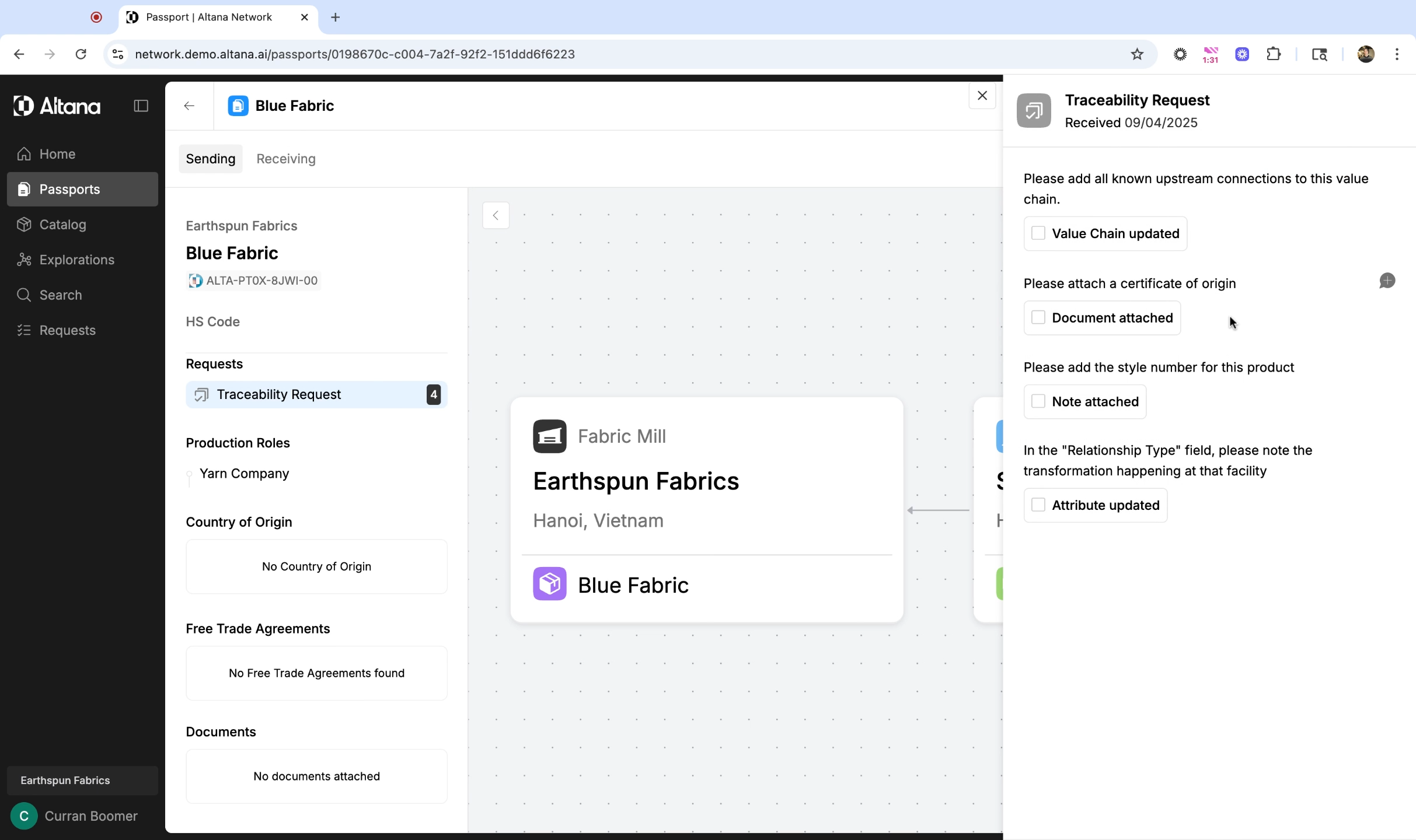Click the purple Blue Fabric product icon
1416x840 pixels.
[549, 584]
